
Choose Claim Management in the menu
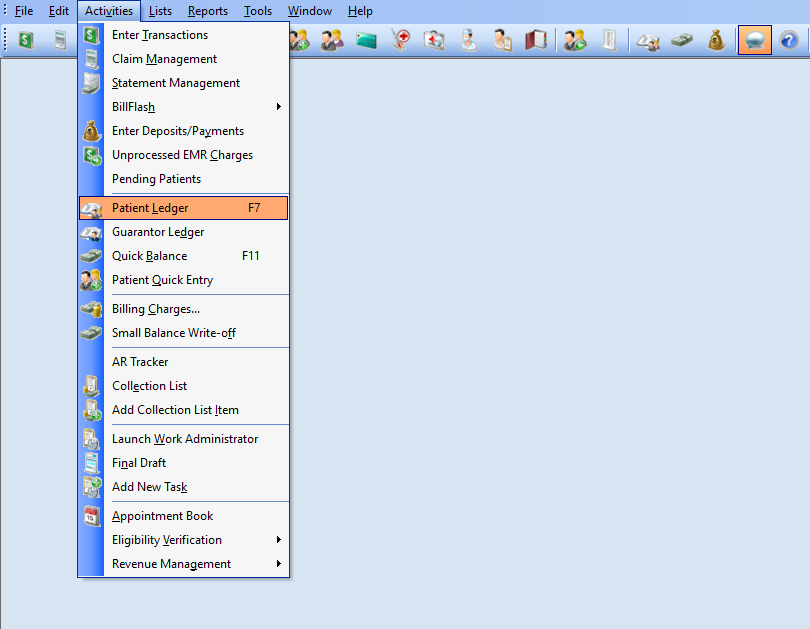click(164, 59)
